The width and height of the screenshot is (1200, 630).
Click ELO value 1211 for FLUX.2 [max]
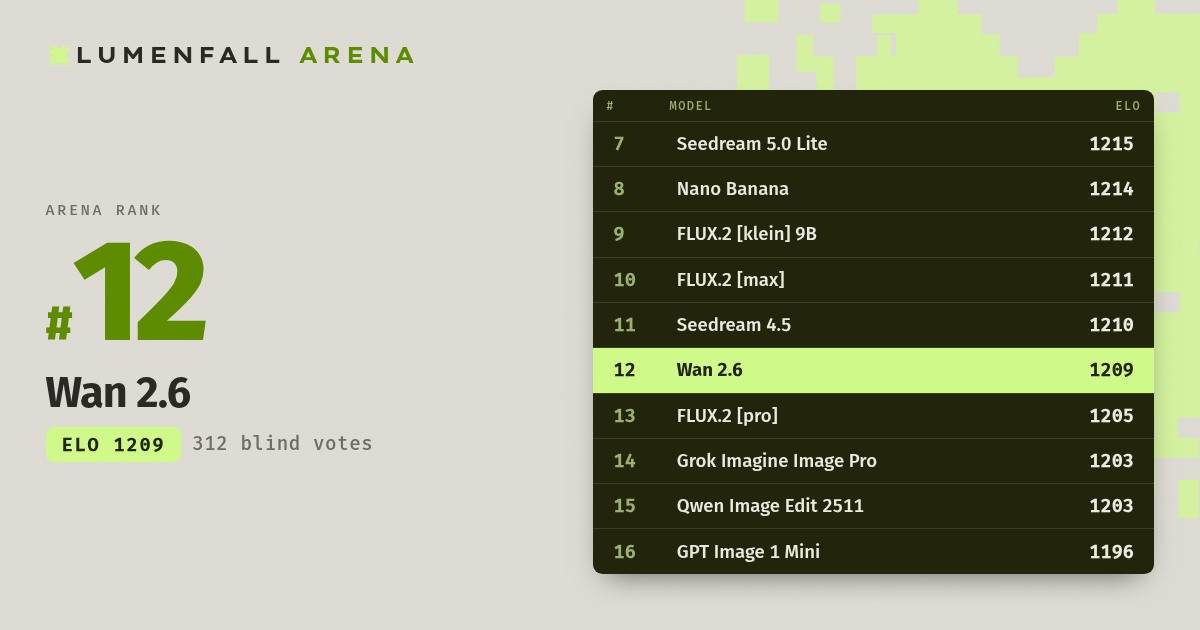[1111, 280]
